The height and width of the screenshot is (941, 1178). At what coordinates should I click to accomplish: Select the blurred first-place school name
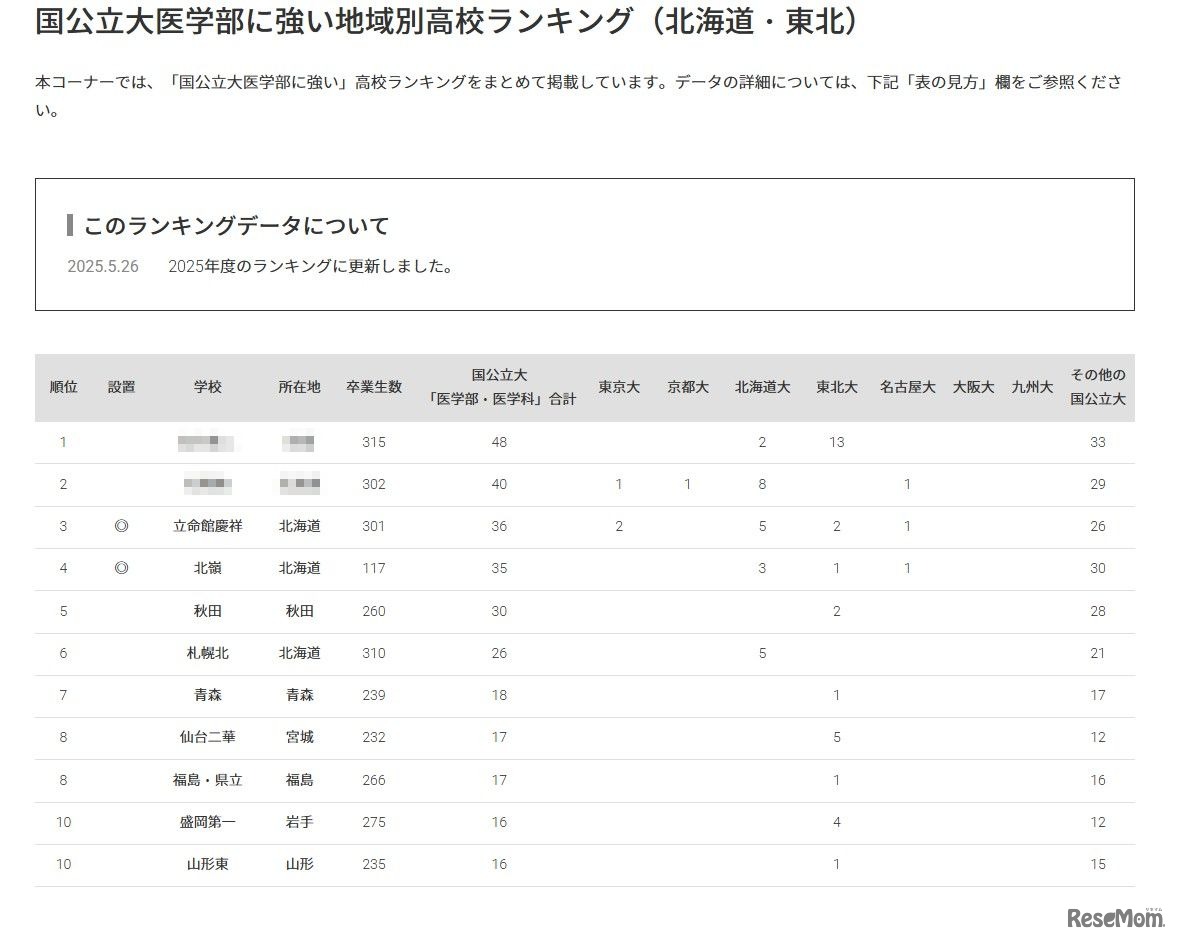pyautogui.click(x=209, y=442)
